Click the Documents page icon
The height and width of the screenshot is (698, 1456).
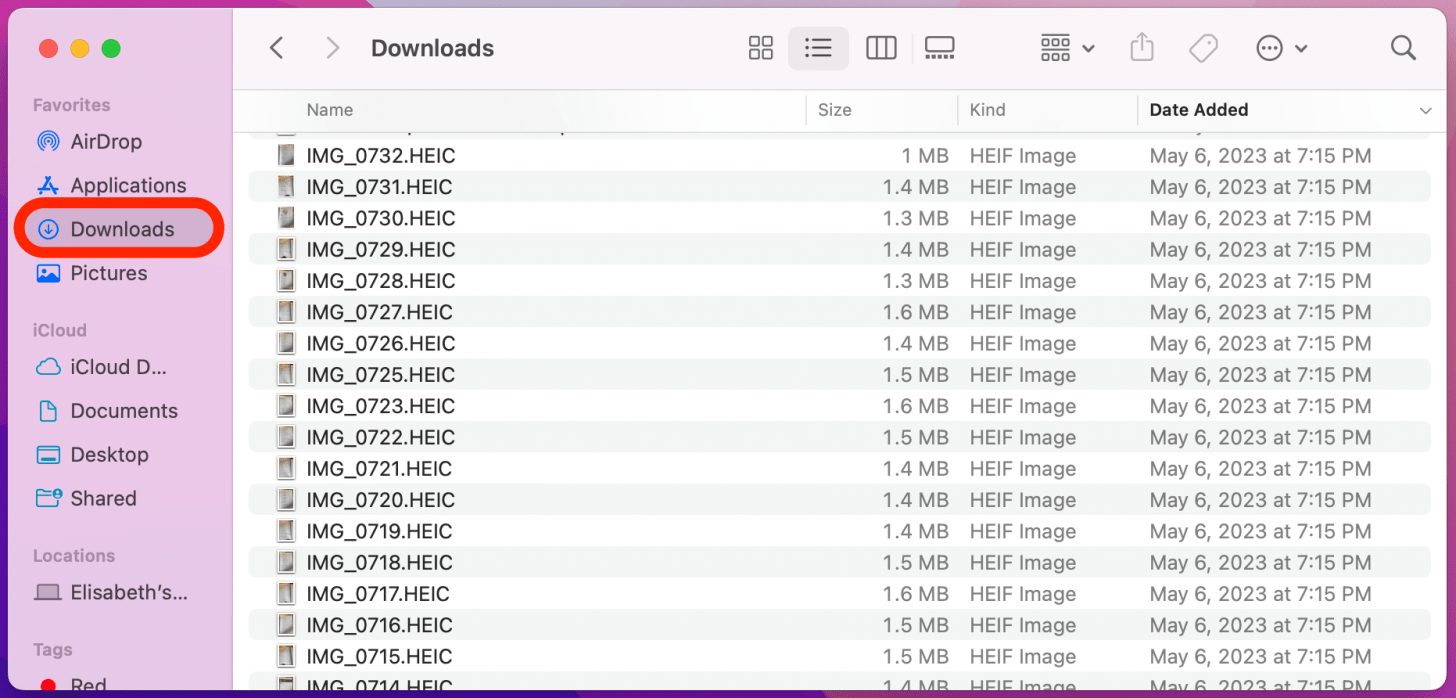click(48, 411)
